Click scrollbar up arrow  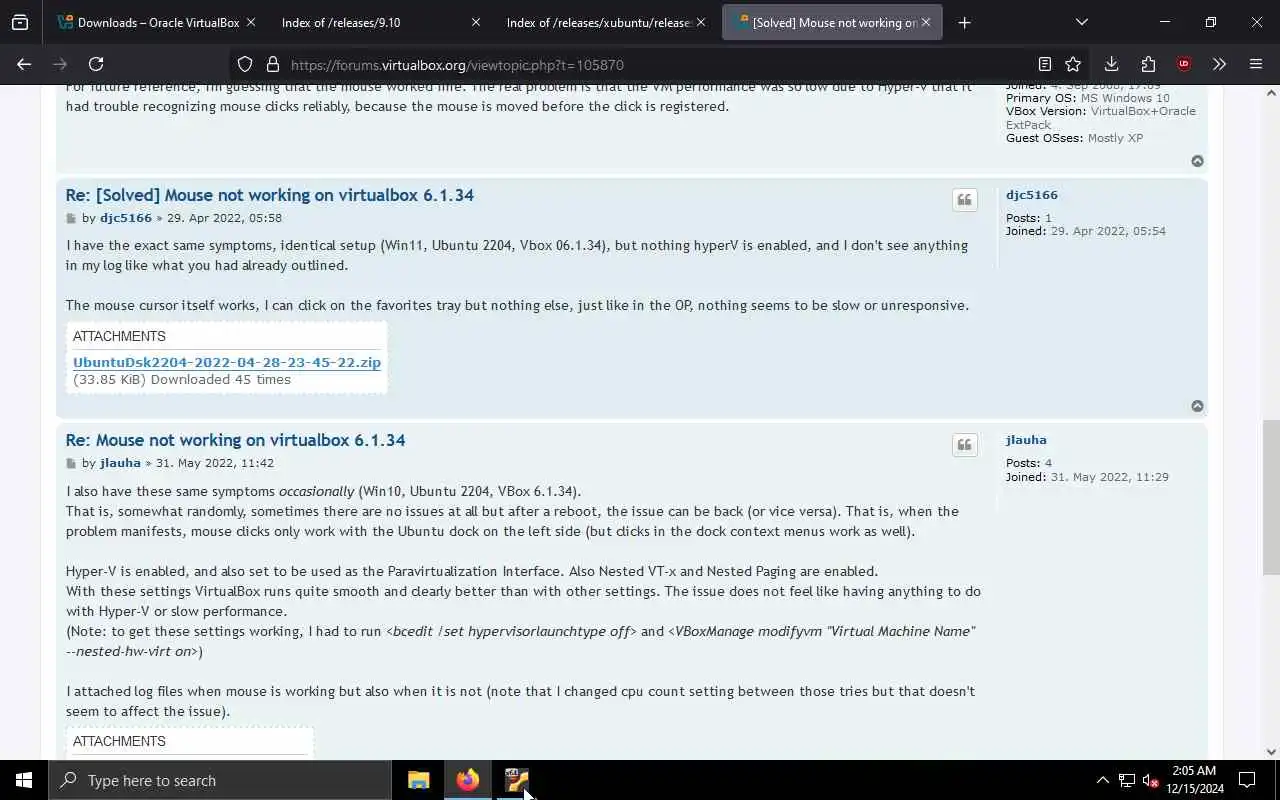tap(1271, 93)
